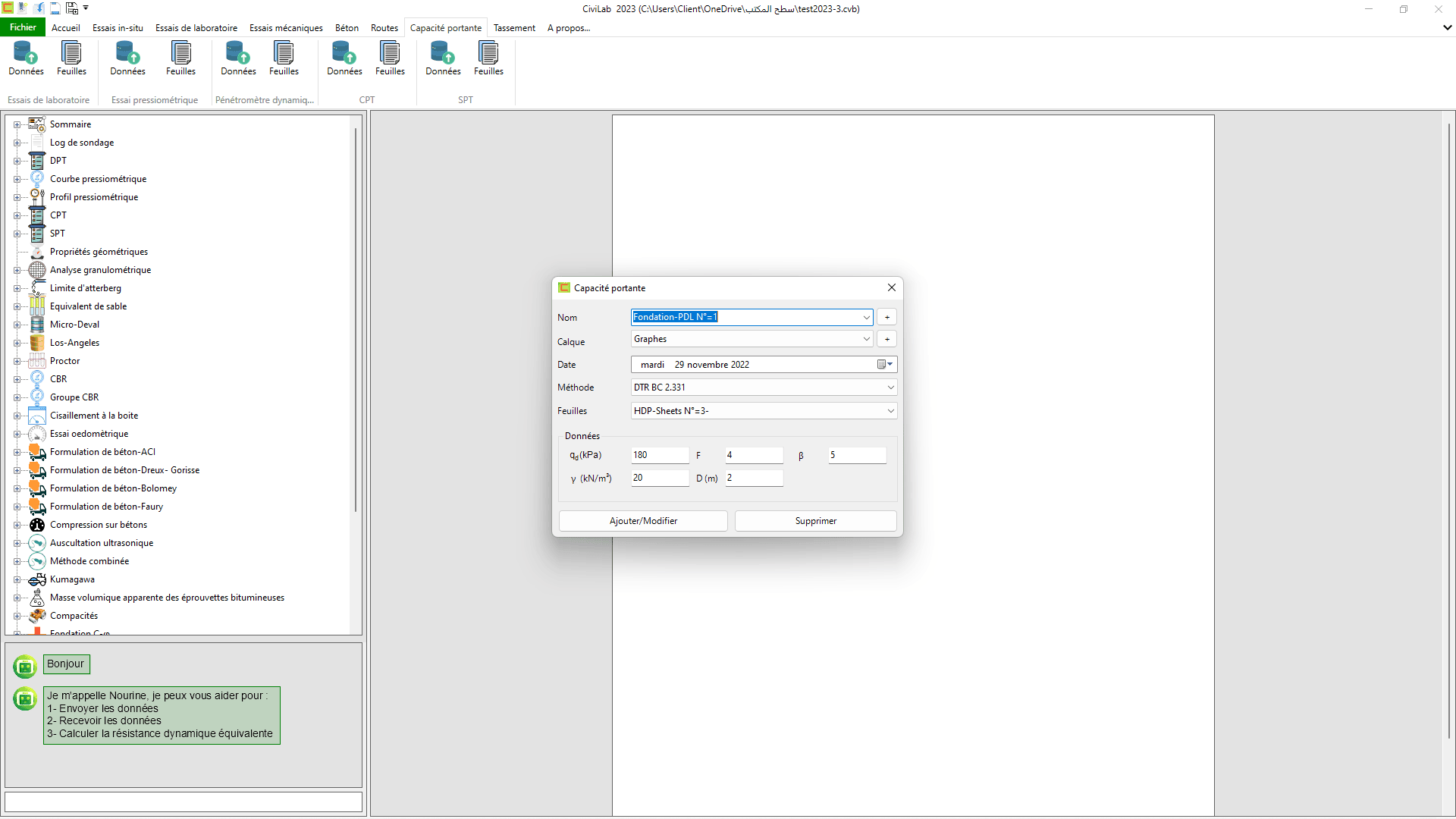
Task: Click the Los-Angeles drum icon
Action: 37,343
